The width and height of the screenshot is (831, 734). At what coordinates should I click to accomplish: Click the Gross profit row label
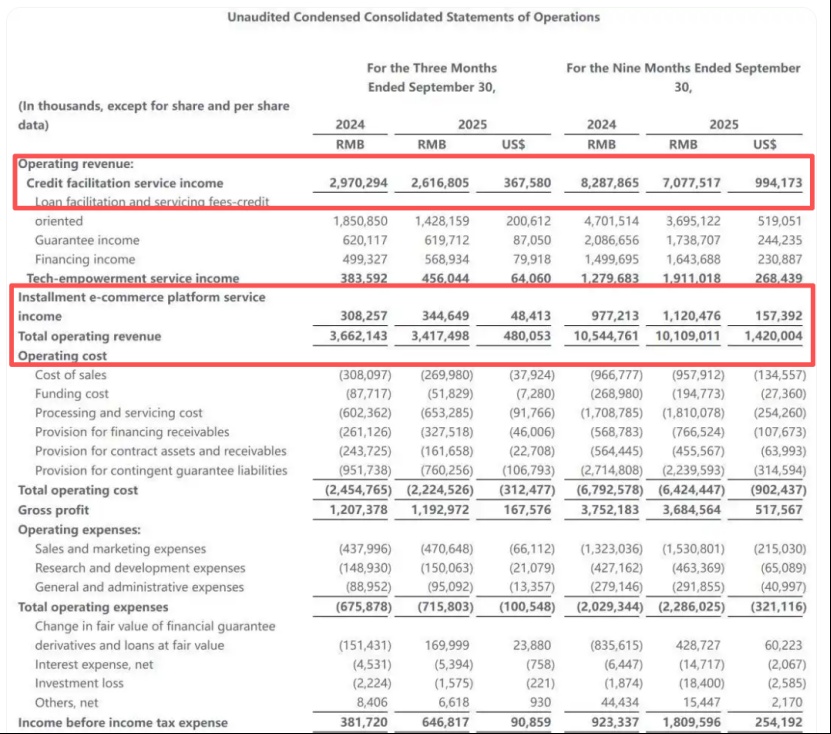53,510
